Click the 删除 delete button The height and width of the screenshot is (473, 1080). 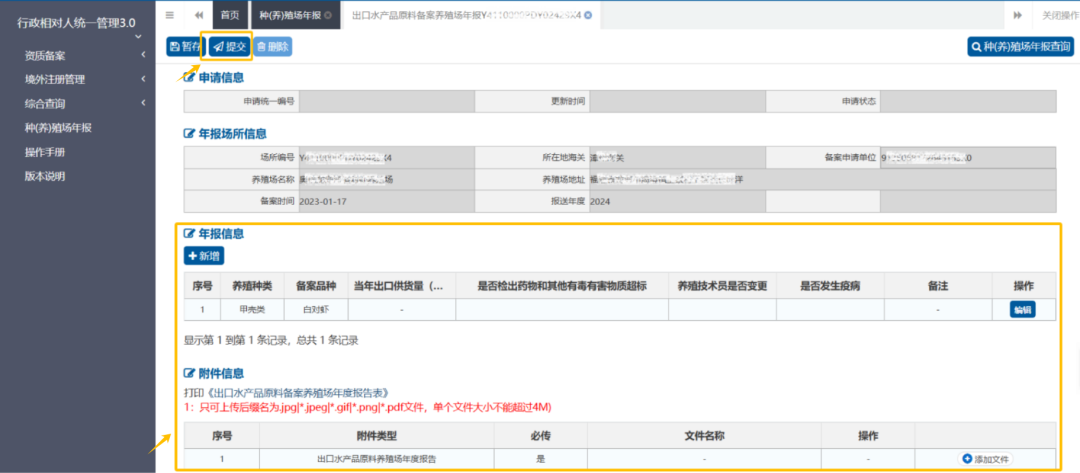pos(272,46)
